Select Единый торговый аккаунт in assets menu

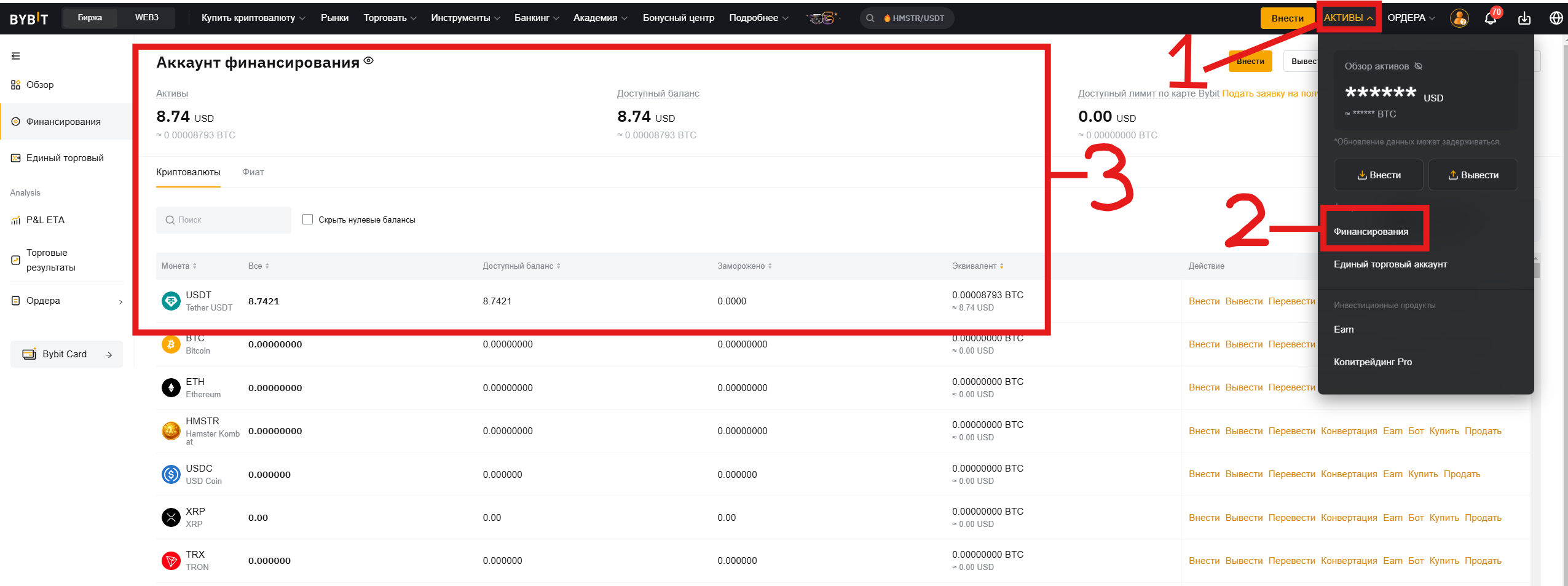pyautogui.click(x=1390, y=264)
